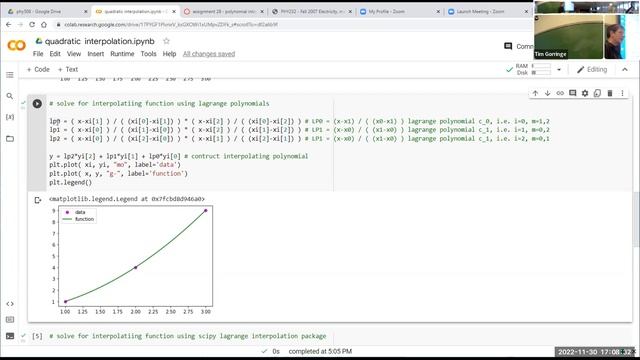Close the quadratic interpolation browser tab

pyautogui.click(x=174, y=12)
